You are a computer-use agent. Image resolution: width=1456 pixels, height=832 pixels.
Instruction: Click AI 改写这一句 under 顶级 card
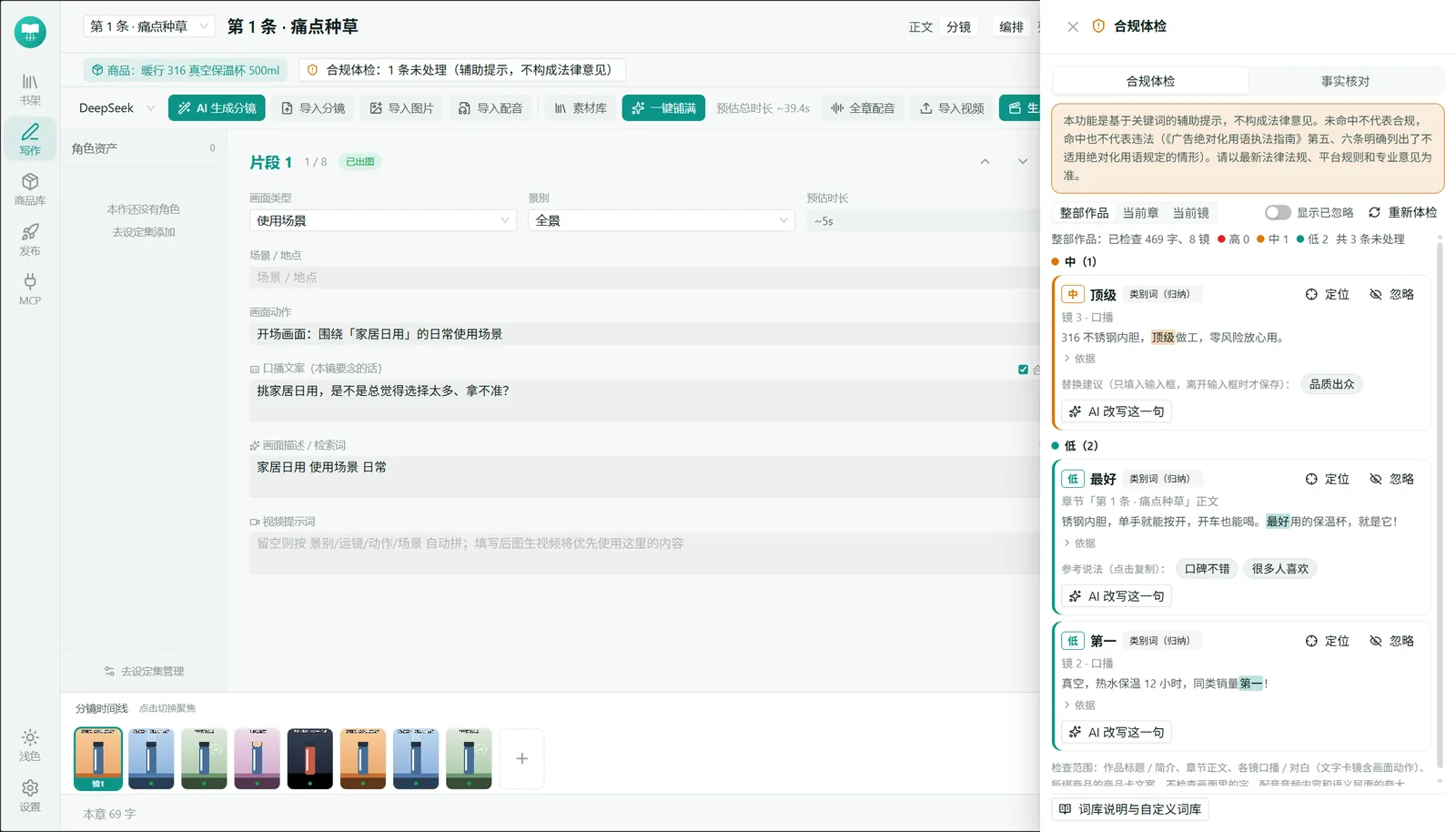pyautogui.click(x=1117, y=411)
